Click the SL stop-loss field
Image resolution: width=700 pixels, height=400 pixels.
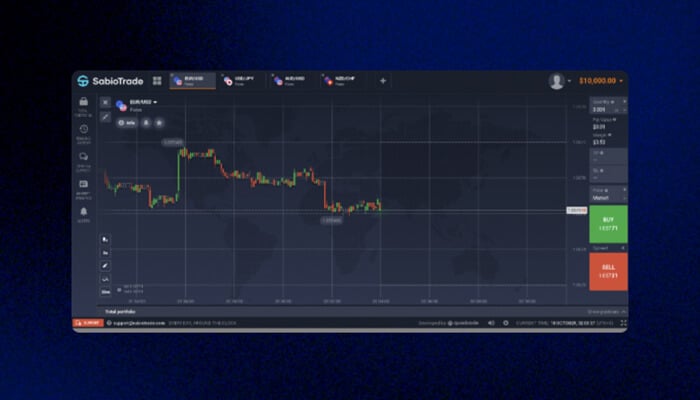tap(608, 174)
